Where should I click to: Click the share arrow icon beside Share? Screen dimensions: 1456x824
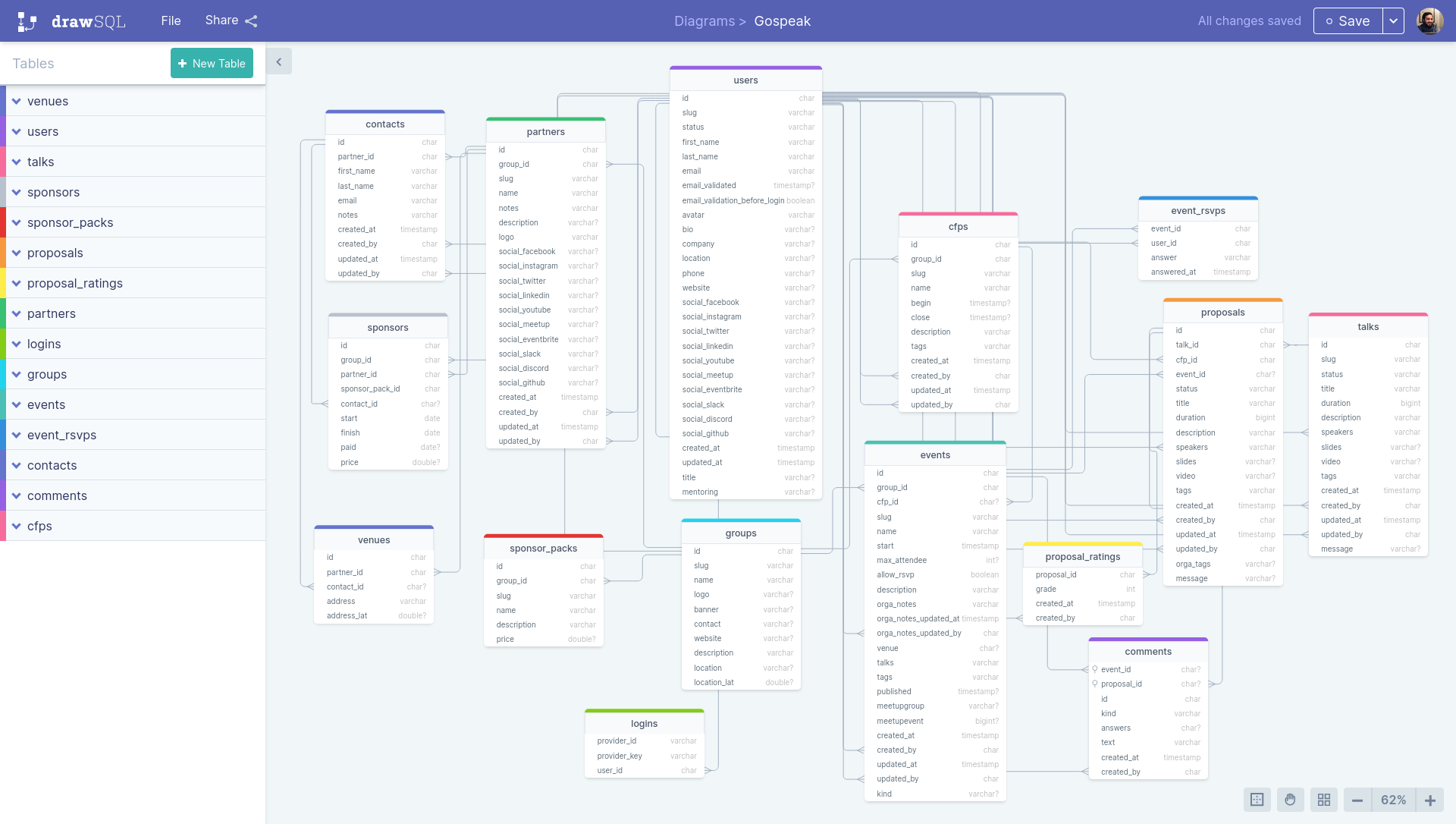tap(251, 20)
